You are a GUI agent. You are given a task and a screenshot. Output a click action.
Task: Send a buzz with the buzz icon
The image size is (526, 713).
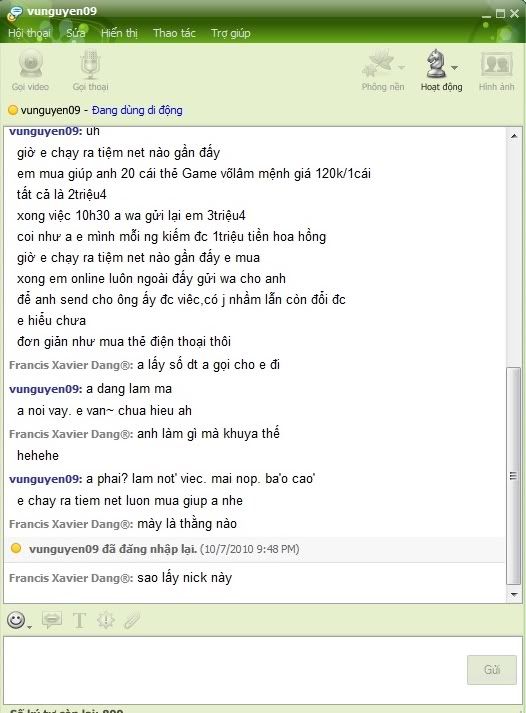(x=105, y=620)
